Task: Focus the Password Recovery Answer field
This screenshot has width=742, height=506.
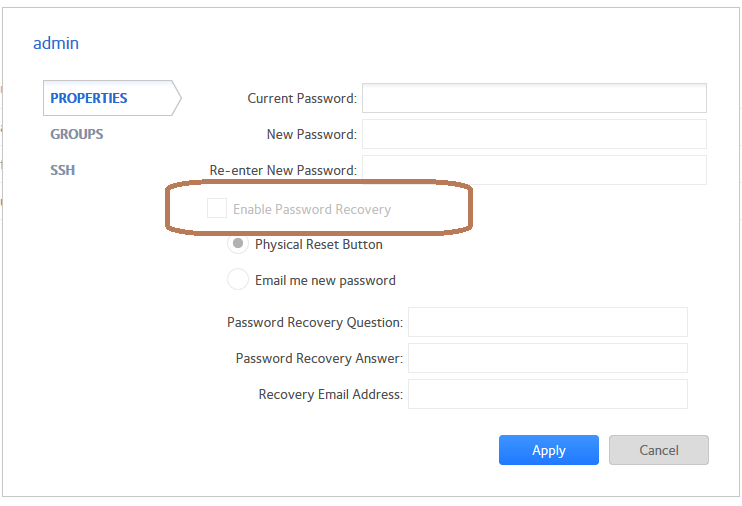Action: pos(548,358)
